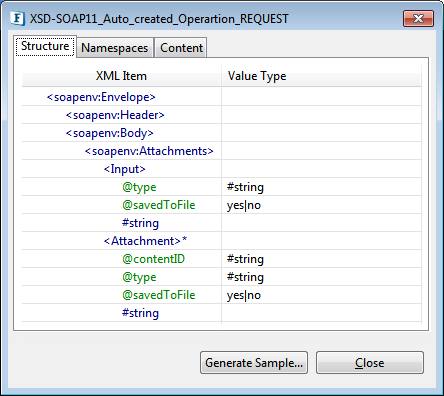The height and width of the screenshot is (396, 444).
Task: Click the XML Item column header
Action: [x=121, y=76]
